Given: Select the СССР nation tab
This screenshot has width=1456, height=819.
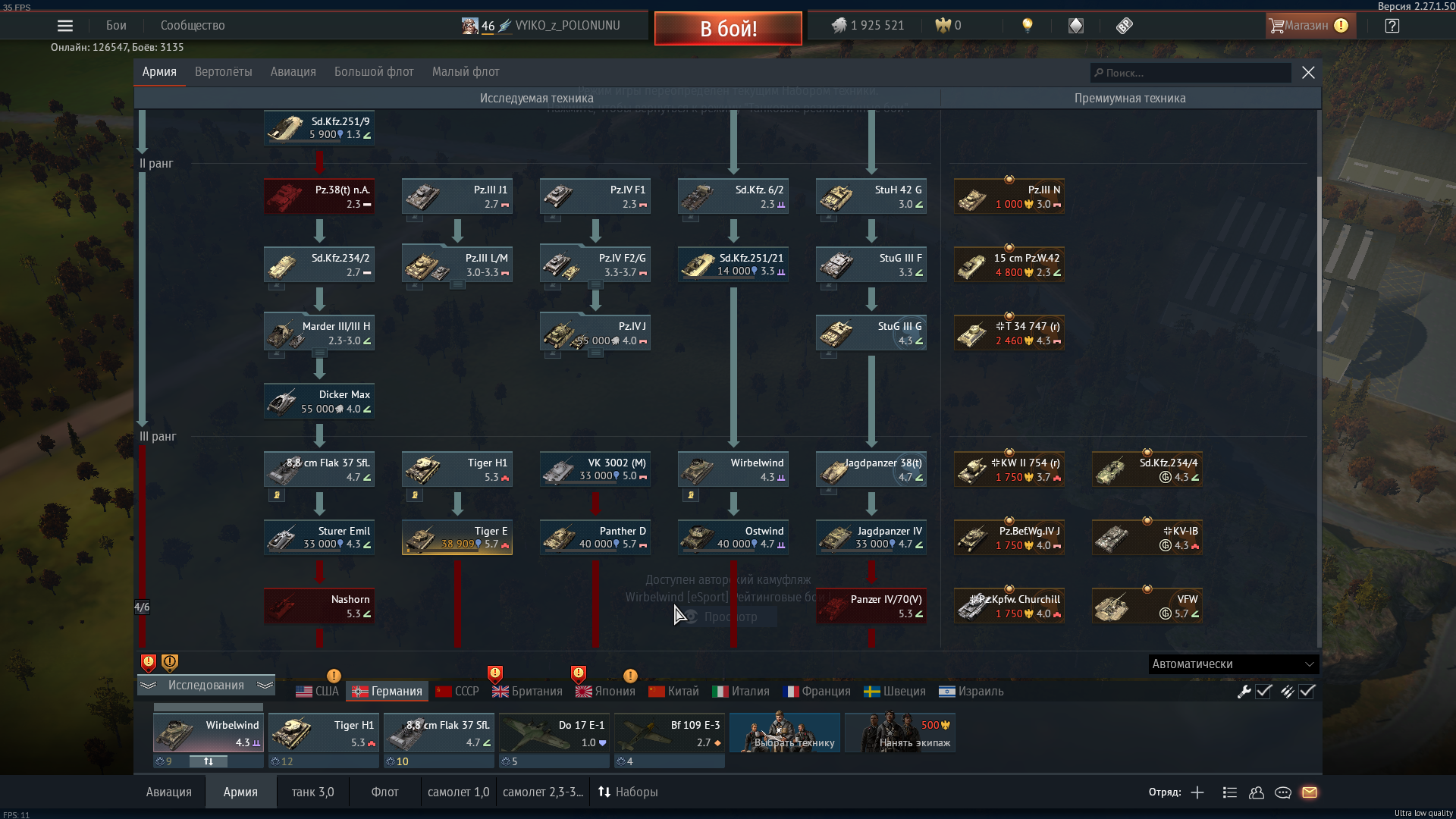Looking at the screenshot, I should [x=457, y=692].
